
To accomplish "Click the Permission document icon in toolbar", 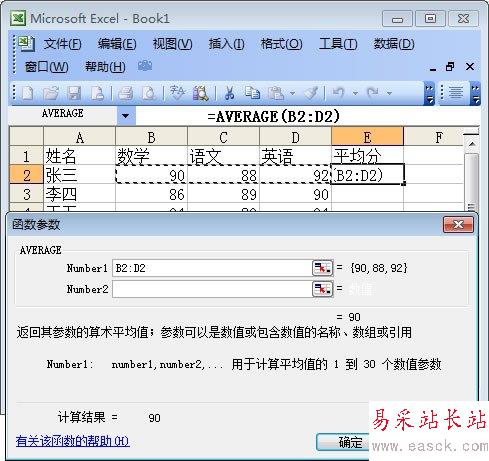I will [x=97, y=93].
